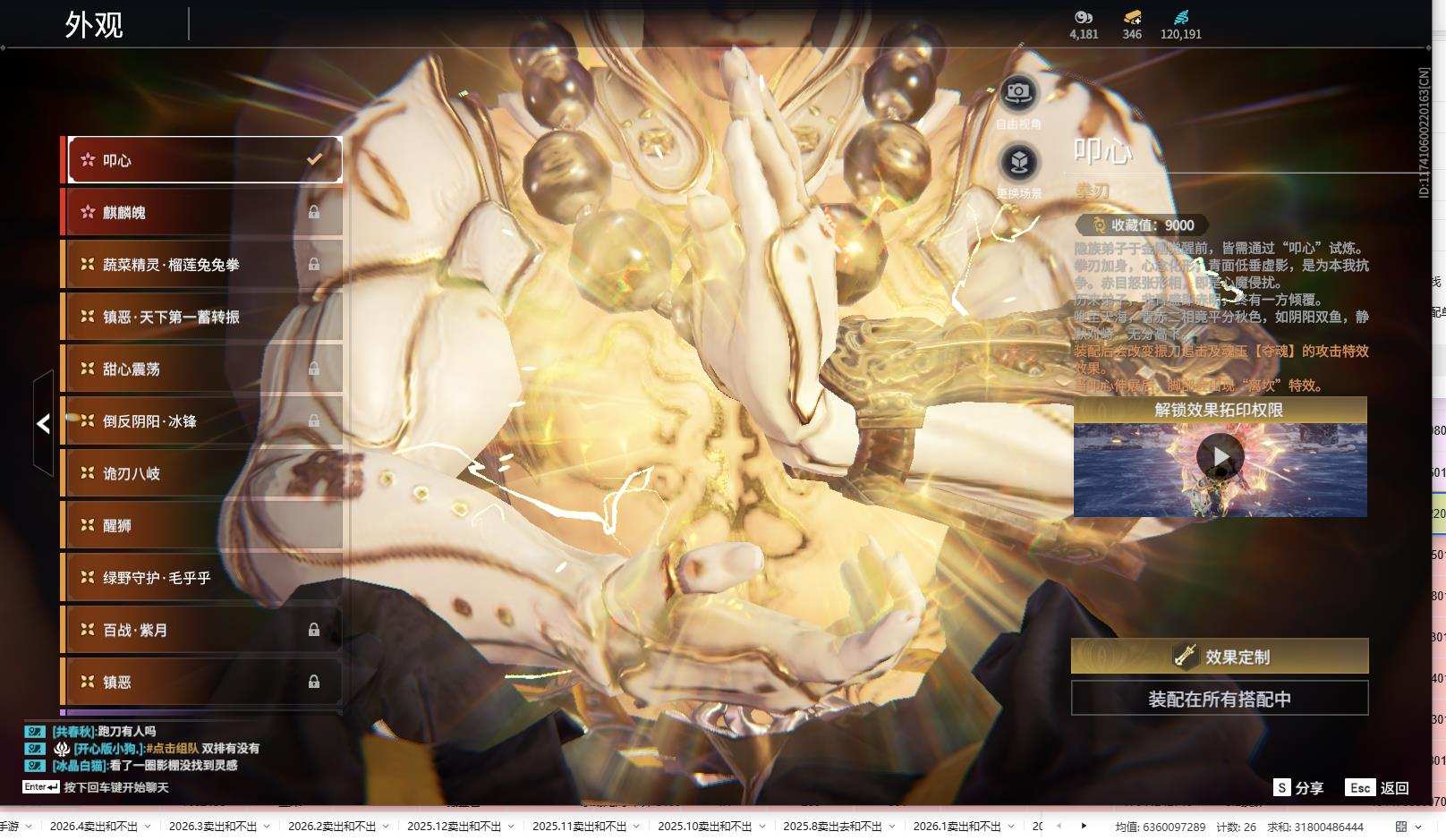The width and height of the screenshot is (1446, 840).
Task: Click the 效果定制 effect customization button
Action: pos(1220,657)
